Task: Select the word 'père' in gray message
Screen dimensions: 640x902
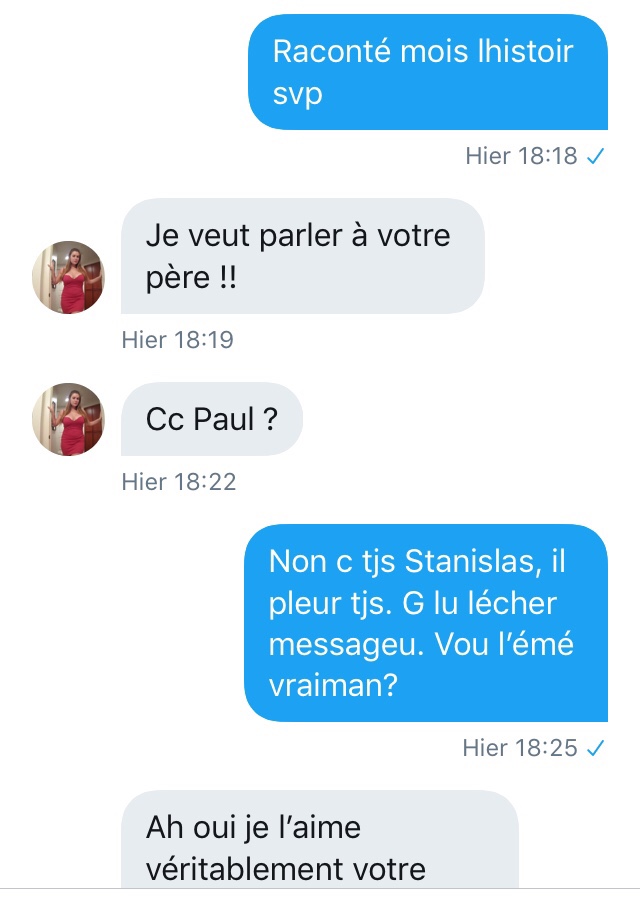Action: pos(178,280)
